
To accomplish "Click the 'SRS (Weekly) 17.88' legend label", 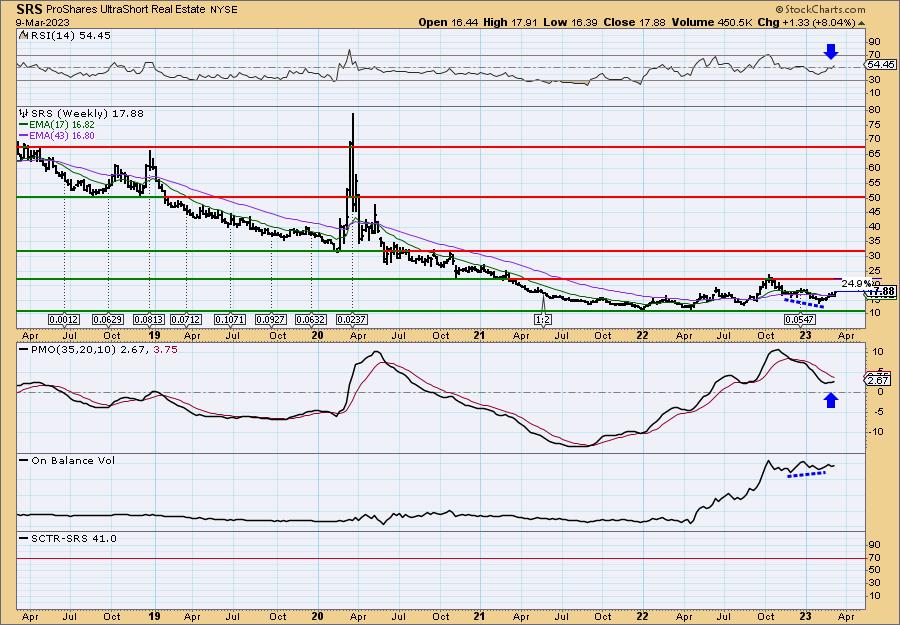I will 86,114.
